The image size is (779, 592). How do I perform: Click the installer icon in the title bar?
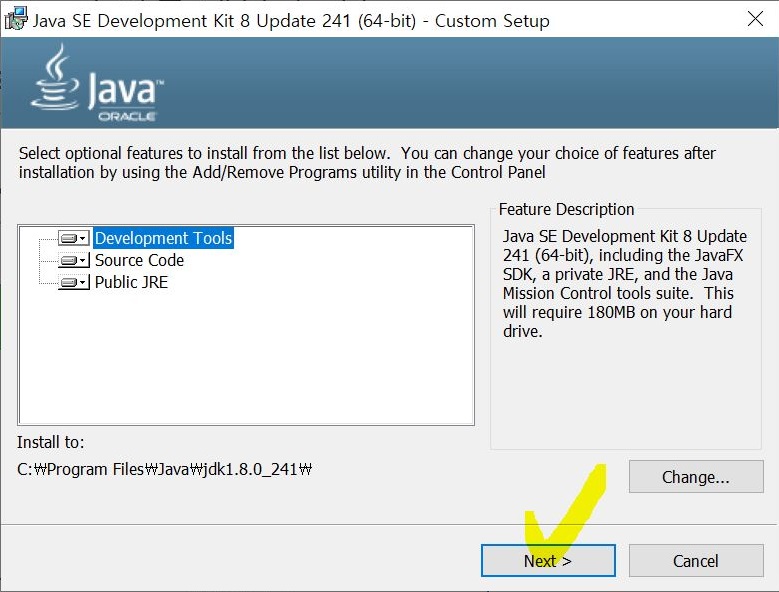pos(16,19)
